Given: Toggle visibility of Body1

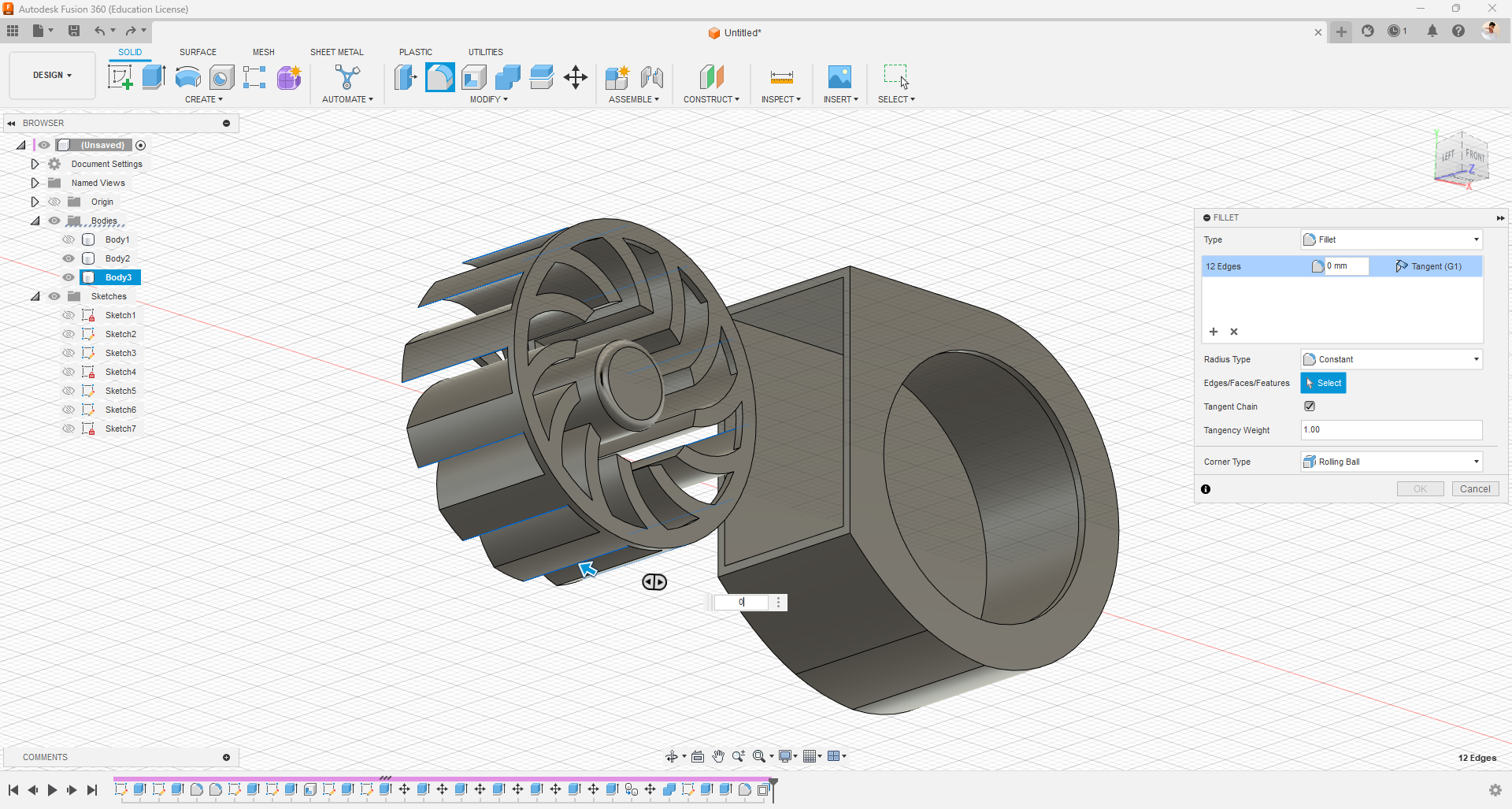Looking at the screenshot, I should pyautogui.click(x=69, y=239).
